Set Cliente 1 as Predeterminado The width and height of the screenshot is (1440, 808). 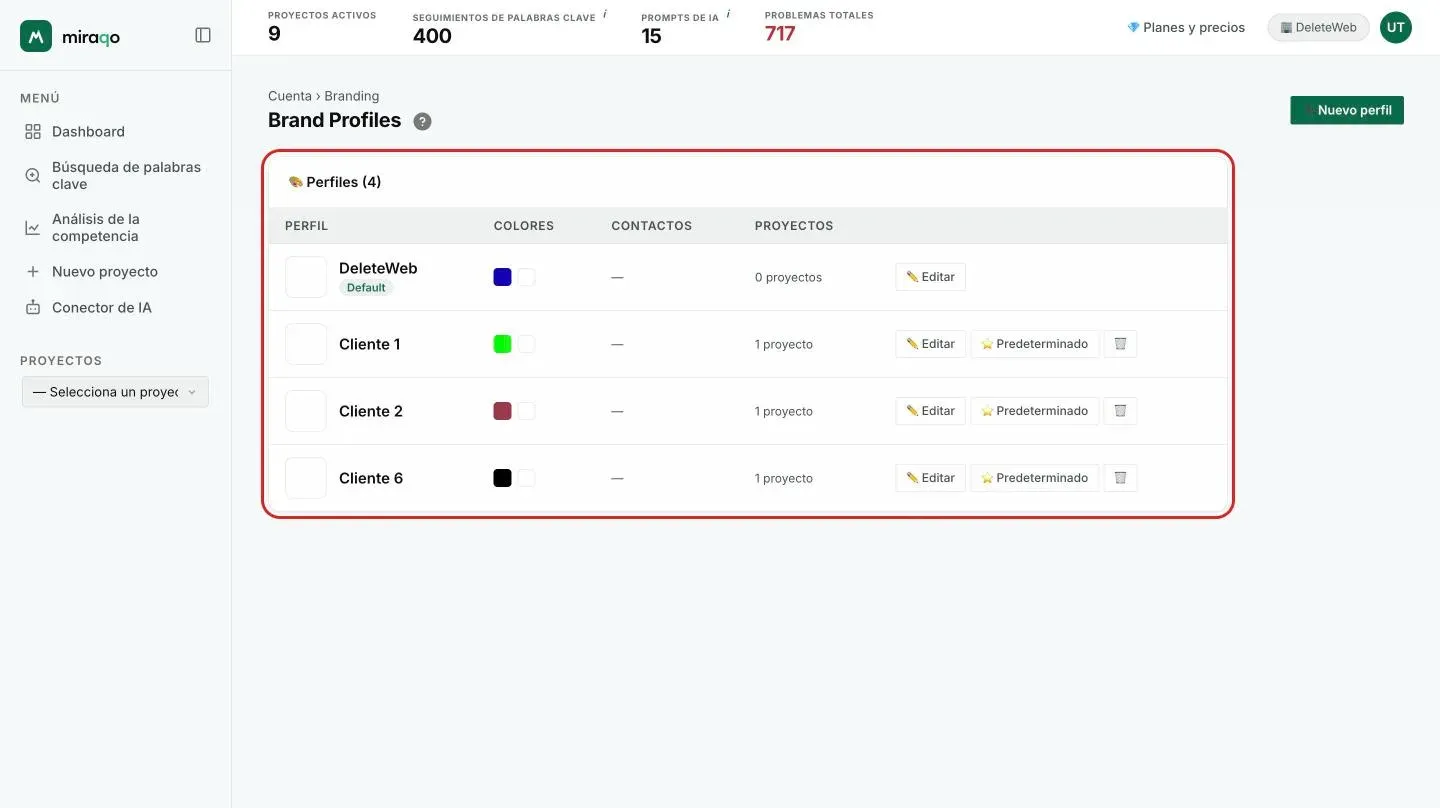click(x=1034, y=344)
